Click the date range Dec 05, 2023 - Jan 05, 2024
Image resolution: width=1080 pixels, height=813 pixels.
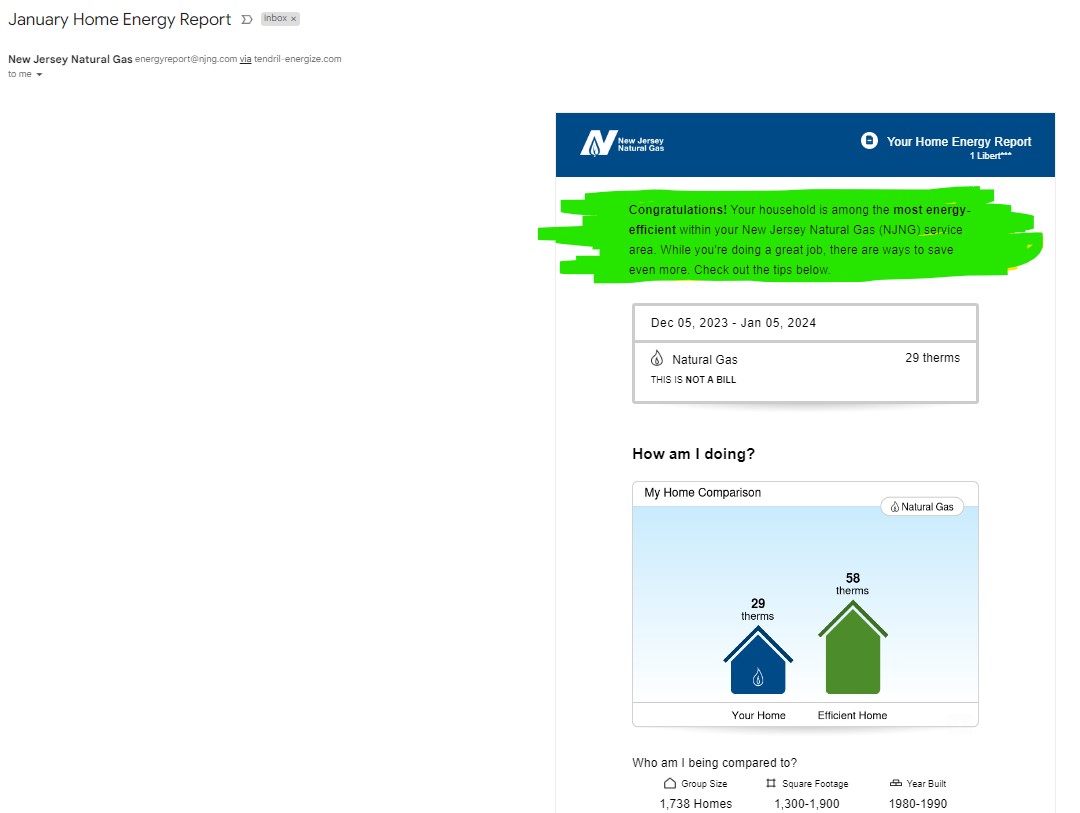pos(734,322)
